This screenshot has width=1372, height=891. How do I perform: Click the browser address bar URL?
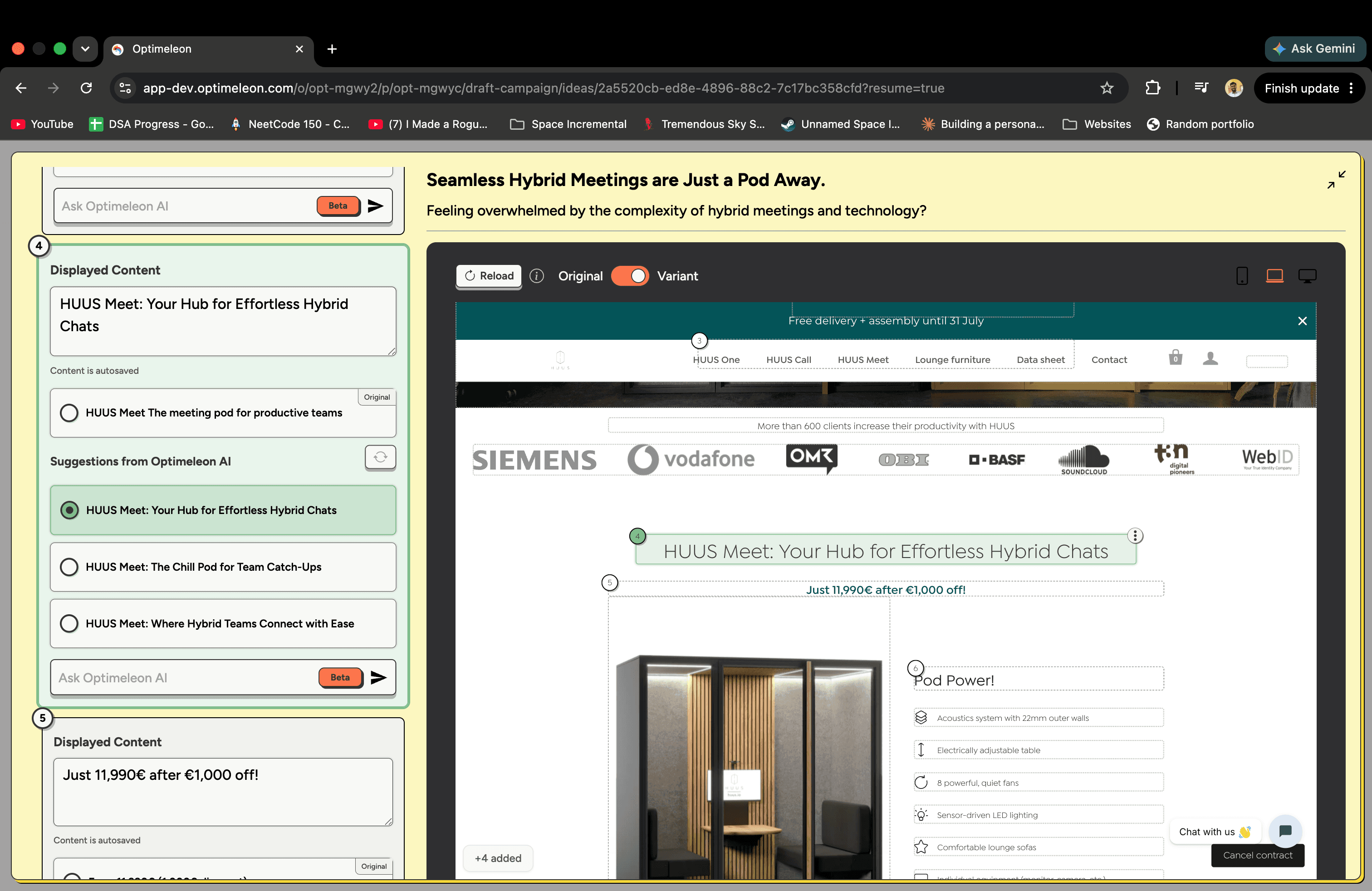pos(543,88)
